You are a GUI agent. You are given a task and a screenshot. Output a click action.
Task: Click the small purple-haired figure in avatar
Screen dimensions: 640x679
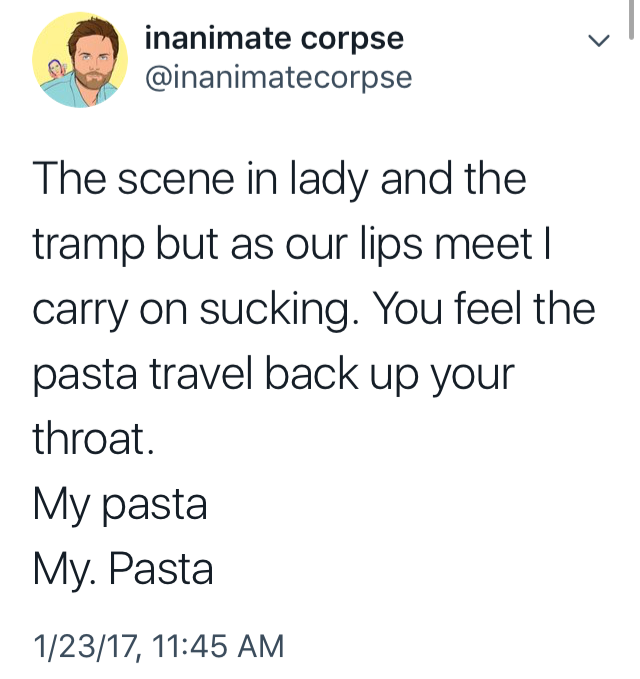coord(56,68)
